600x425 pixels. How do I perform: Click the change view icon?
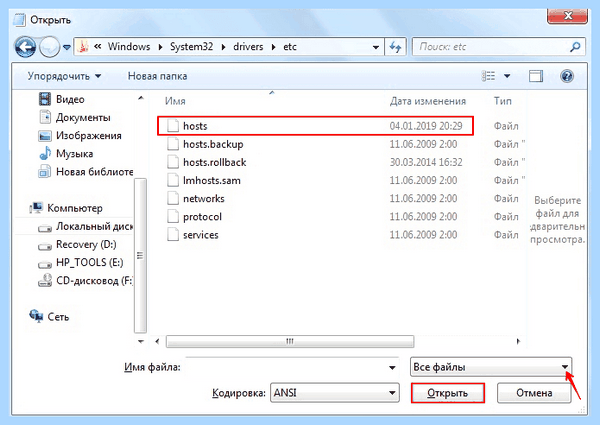488,76
